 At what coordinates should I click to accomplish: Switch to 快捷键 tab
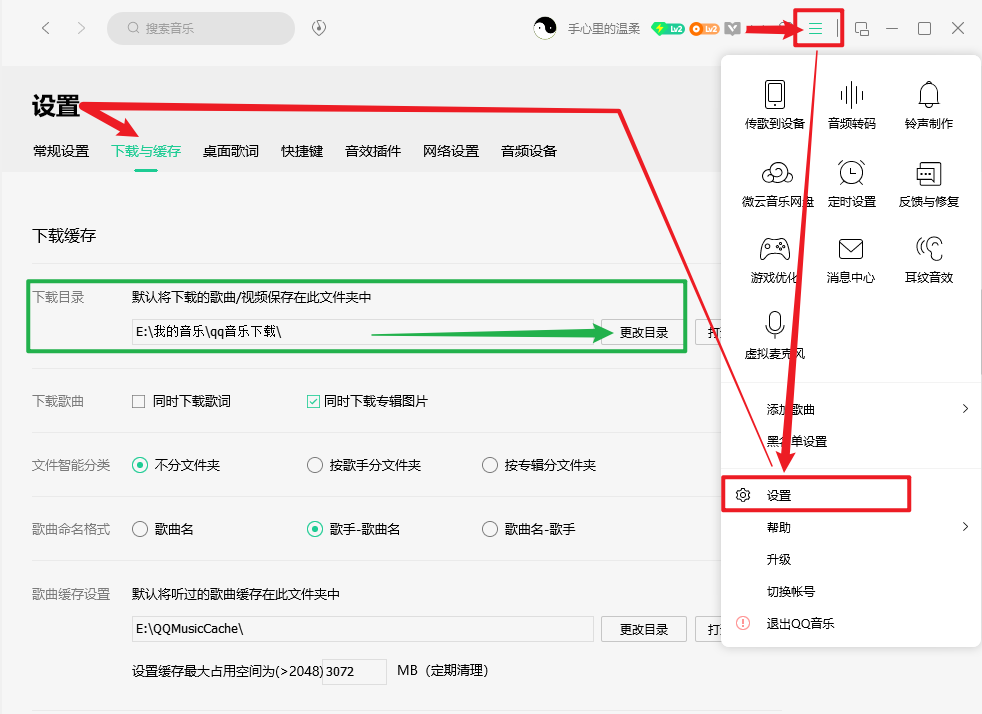tap(302, 151)
